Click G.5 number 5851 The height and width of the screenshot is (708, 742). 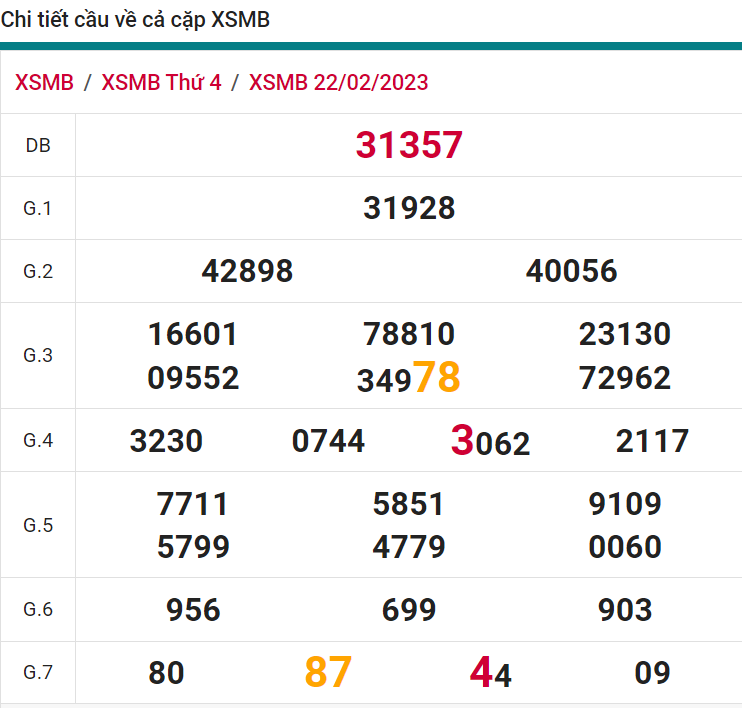pos(408,504)
